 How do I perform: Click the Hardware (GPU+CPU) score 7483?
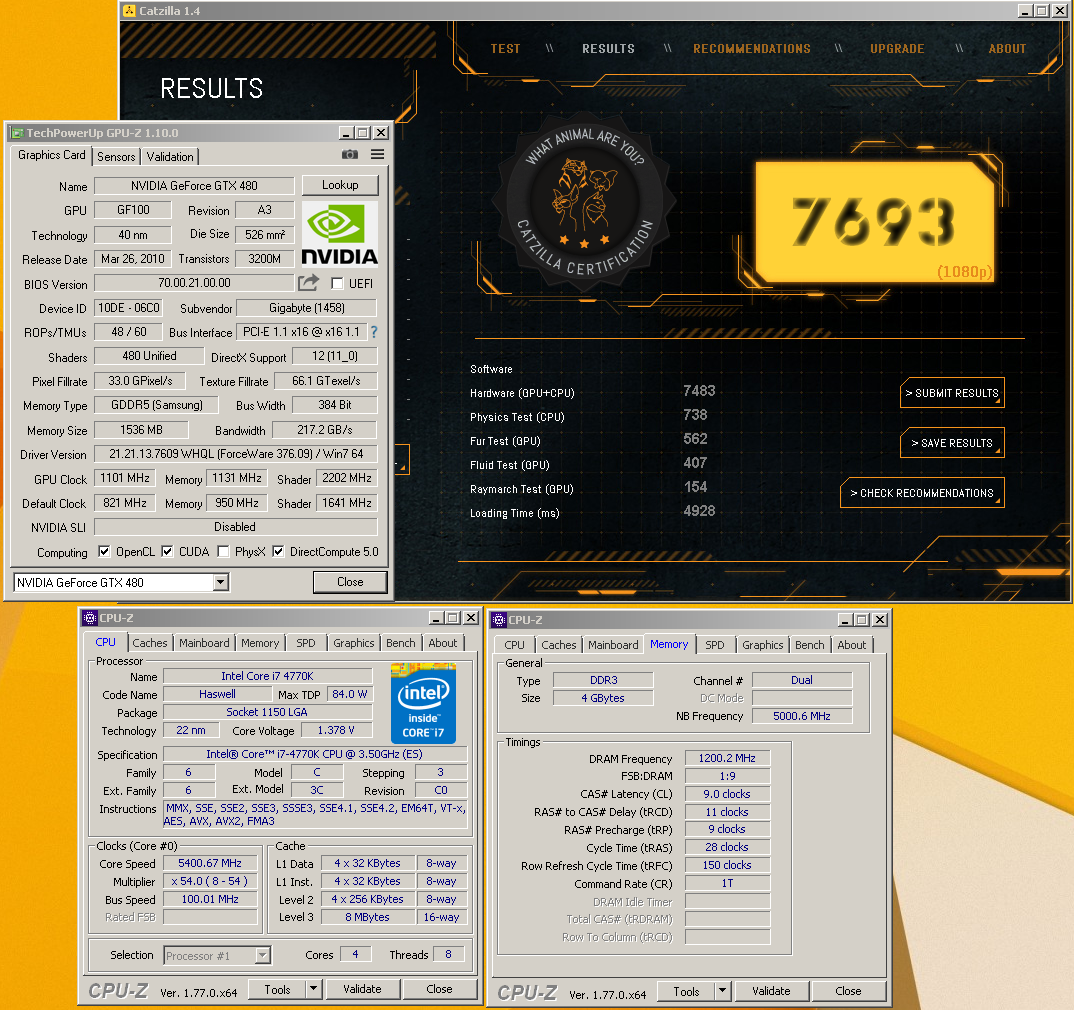699,391
